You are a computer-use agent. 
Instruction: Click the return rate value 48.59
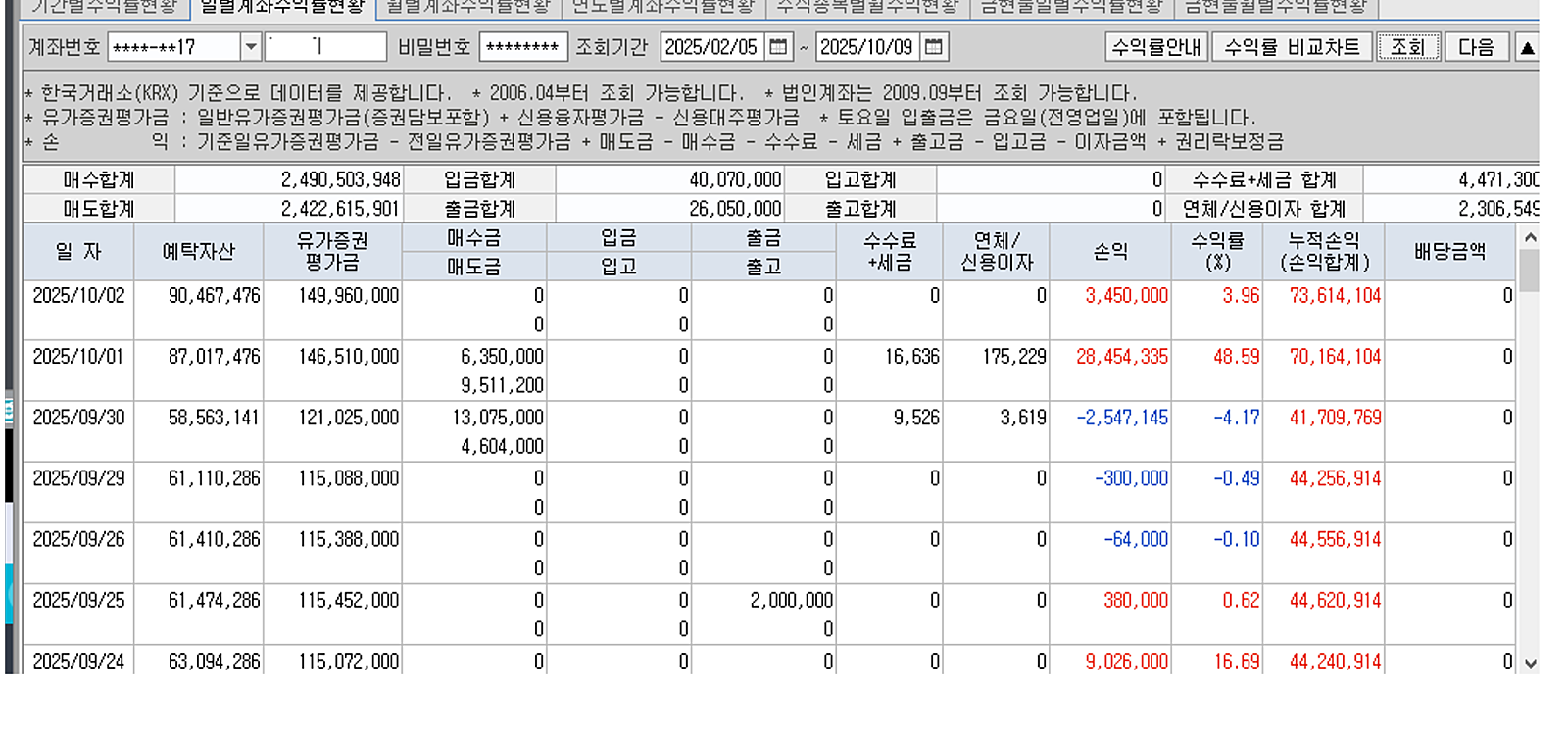(x=1237, y=357)
